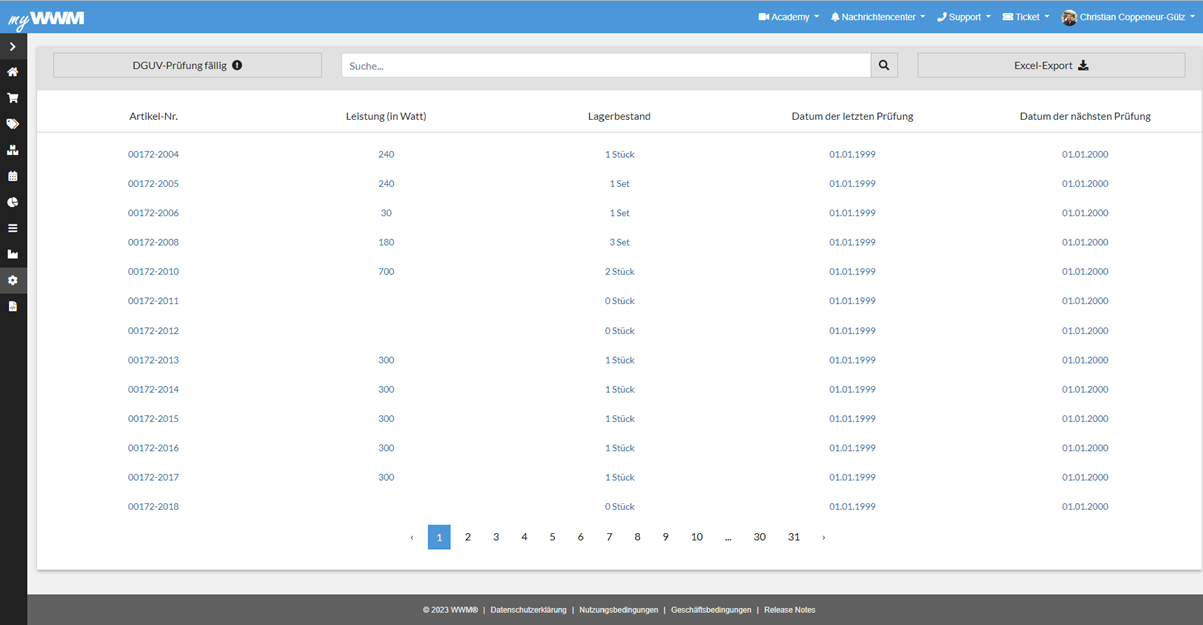Click the next page arrow in pagination
The width and height of the screenshot is (1203, 625).
pyautogui.click(x=824, y=537)
